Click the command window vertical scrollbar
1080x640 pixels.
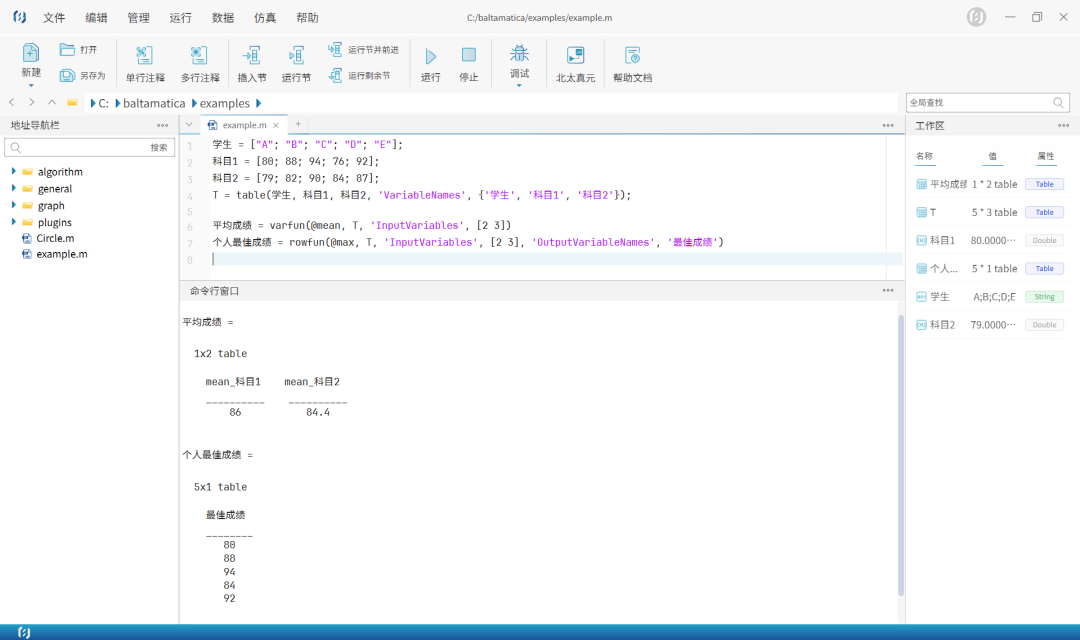tap(900, 450)
